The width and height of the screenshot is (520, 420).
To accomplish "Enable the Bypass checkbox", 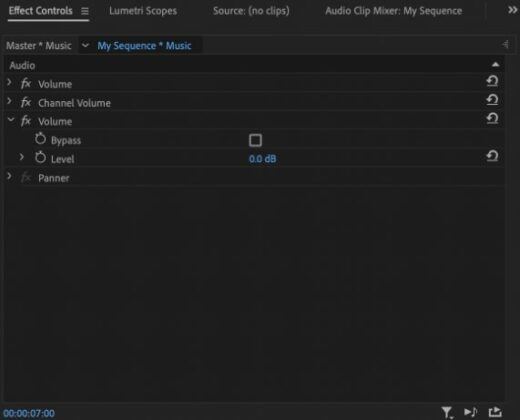I will point(255,140).
